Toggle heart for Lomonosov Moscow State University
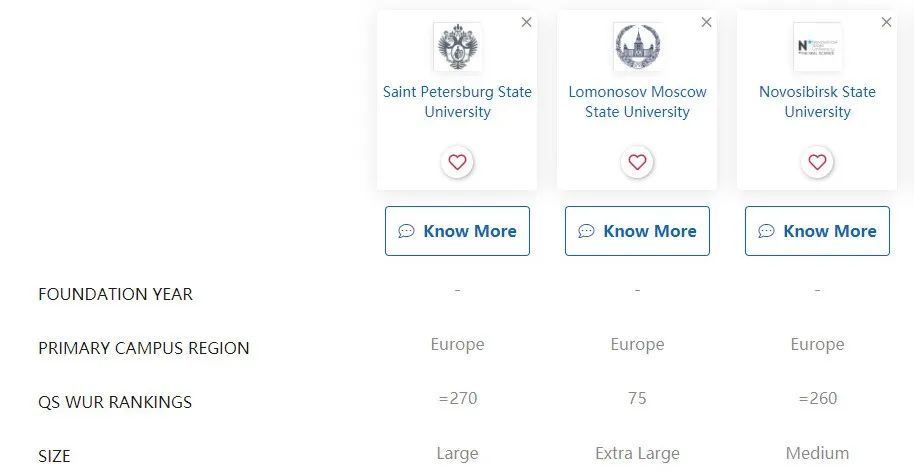 pos(637,161)
